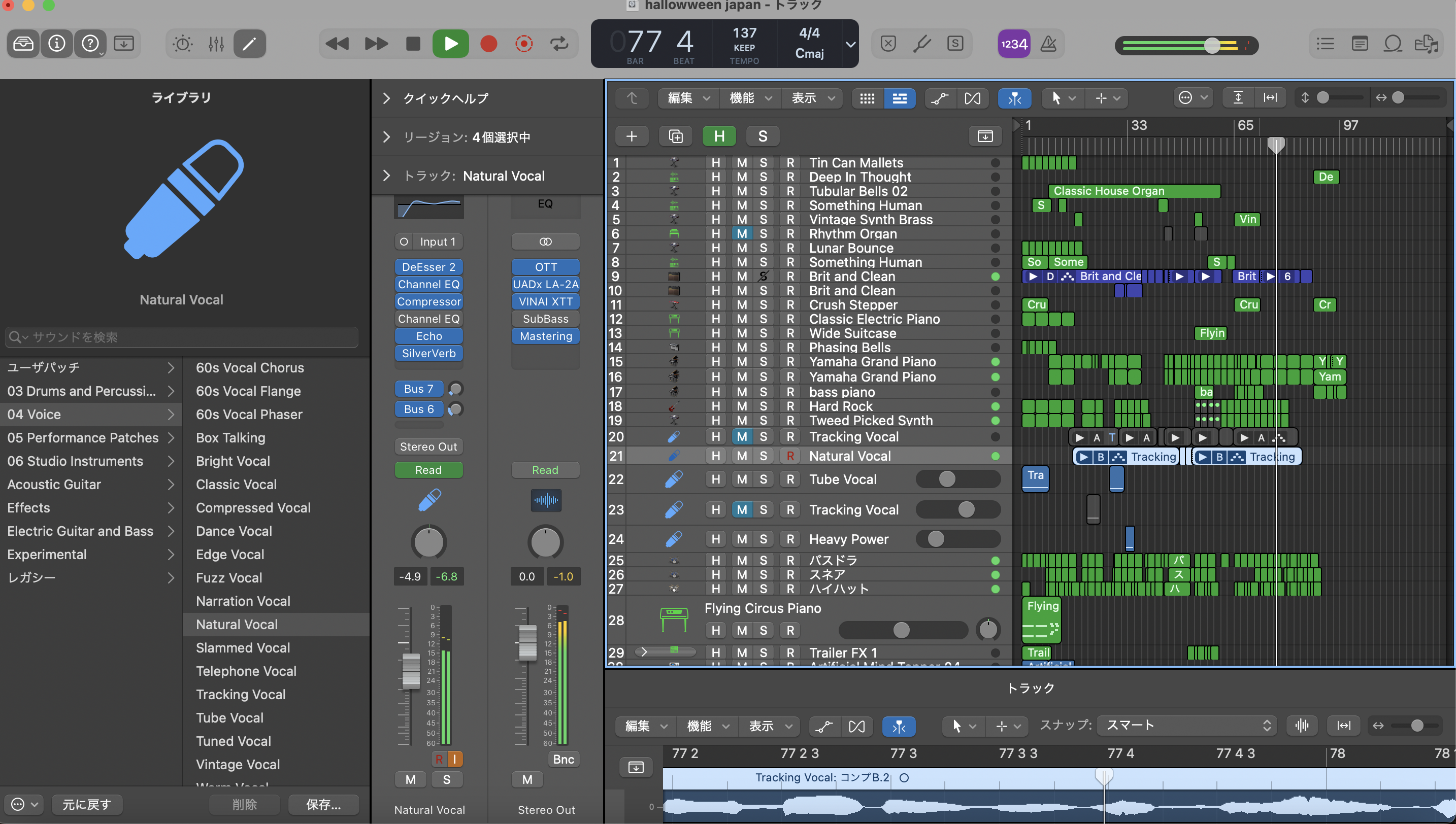
Task: Expand Trailer FX 1 track stack
Action: (x=644, y=652)
